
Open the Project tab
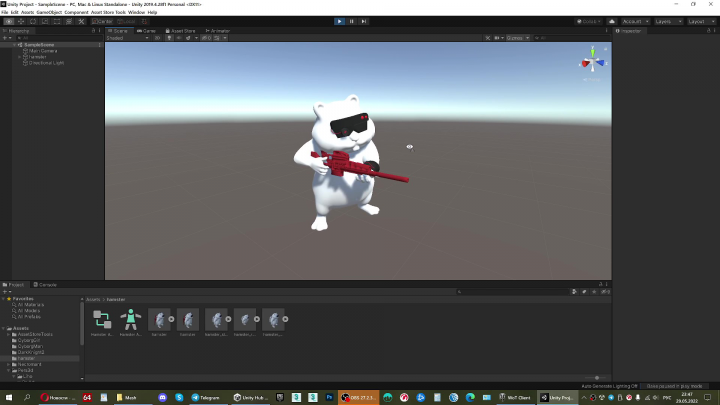pos(14,285)
